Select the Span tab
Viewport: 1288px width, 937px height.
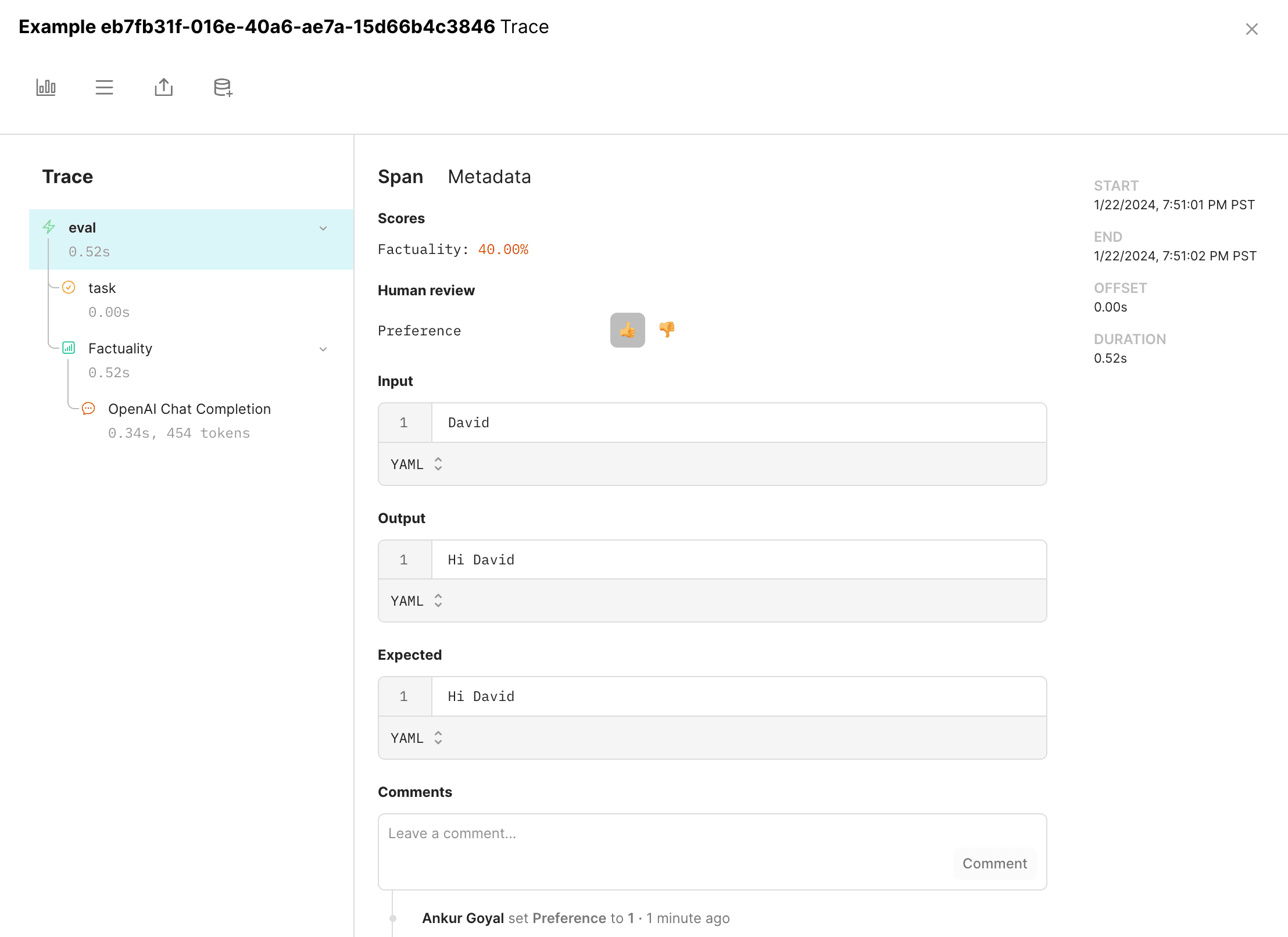400,177
